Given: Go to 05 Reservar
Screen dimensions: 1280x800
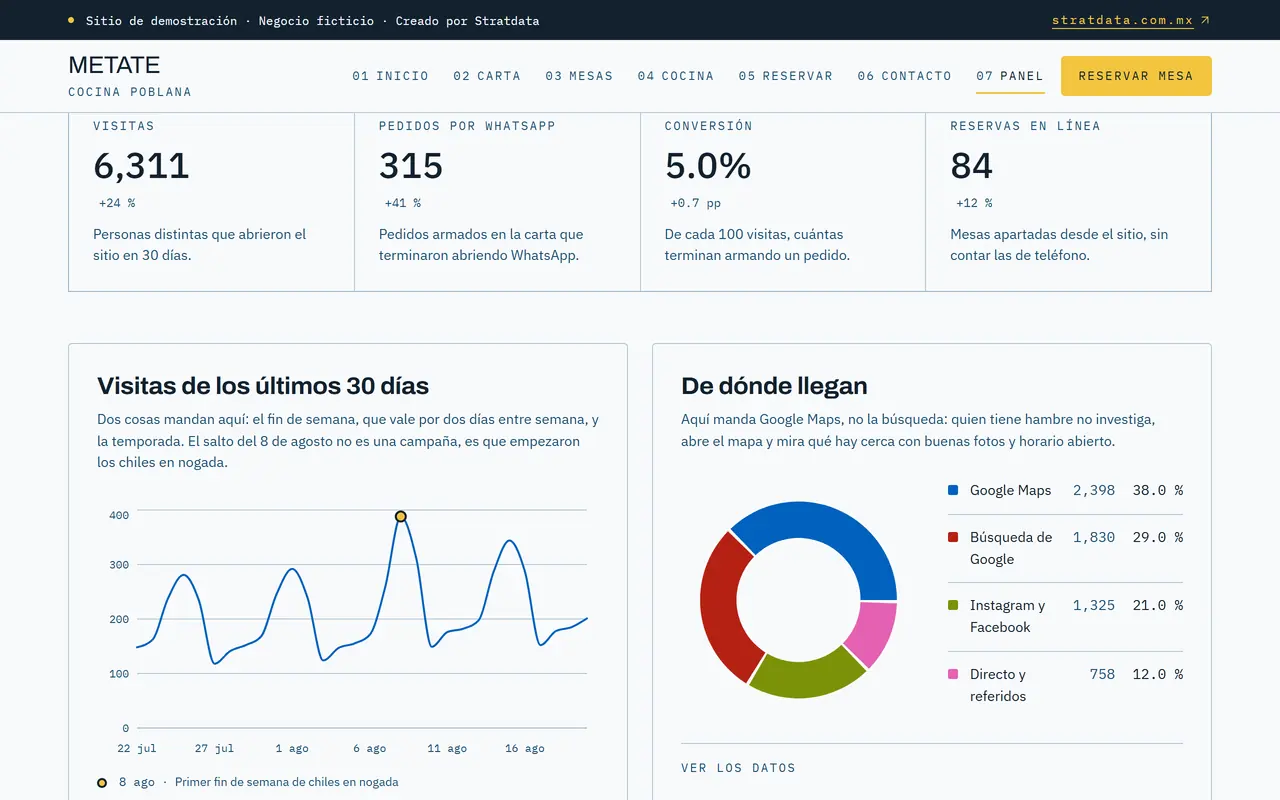Looking at the screenshot, I should tap(786, 76).
